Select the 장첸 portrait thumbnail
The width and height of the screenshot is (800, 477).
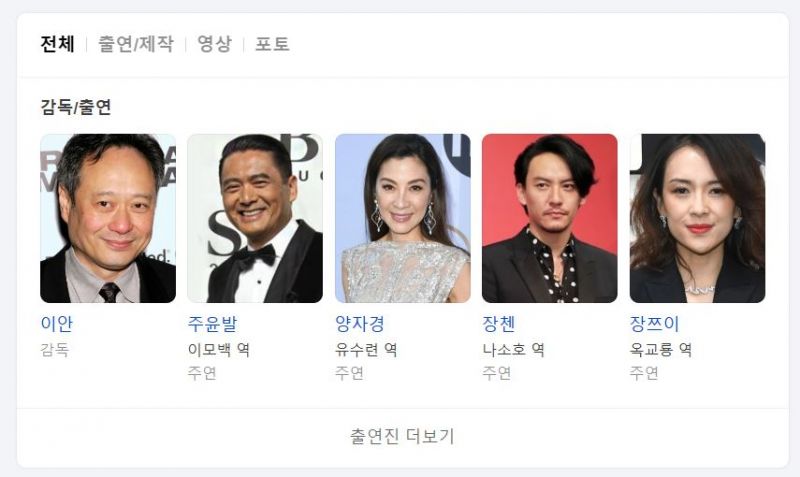click(549, 218)
